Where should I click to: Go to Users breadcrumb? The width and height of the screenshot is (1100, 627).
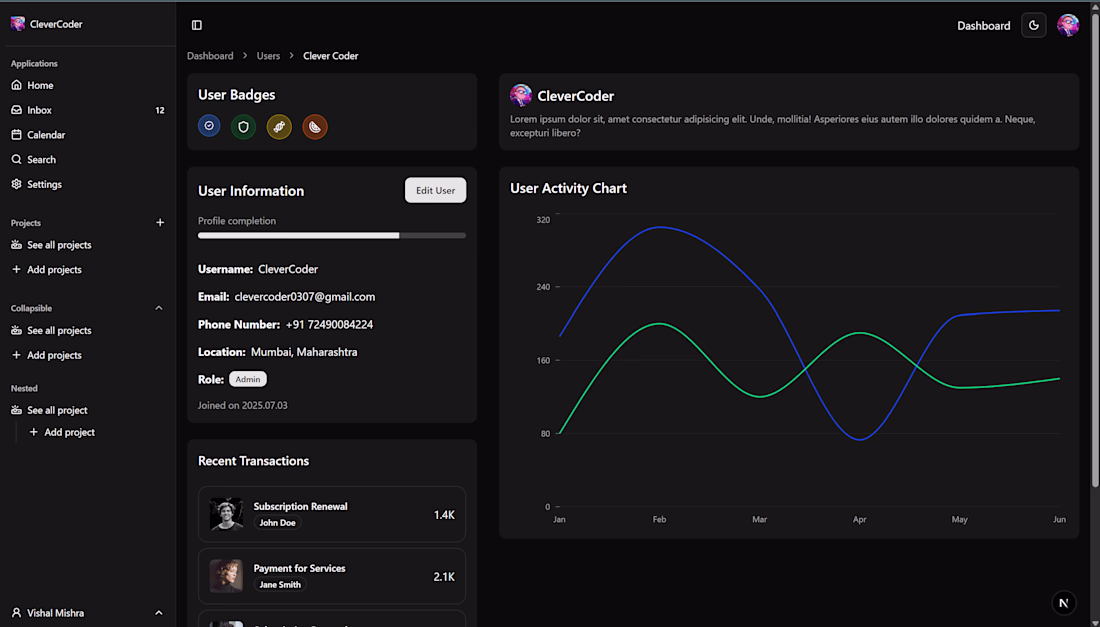click(x=268, y=55)
